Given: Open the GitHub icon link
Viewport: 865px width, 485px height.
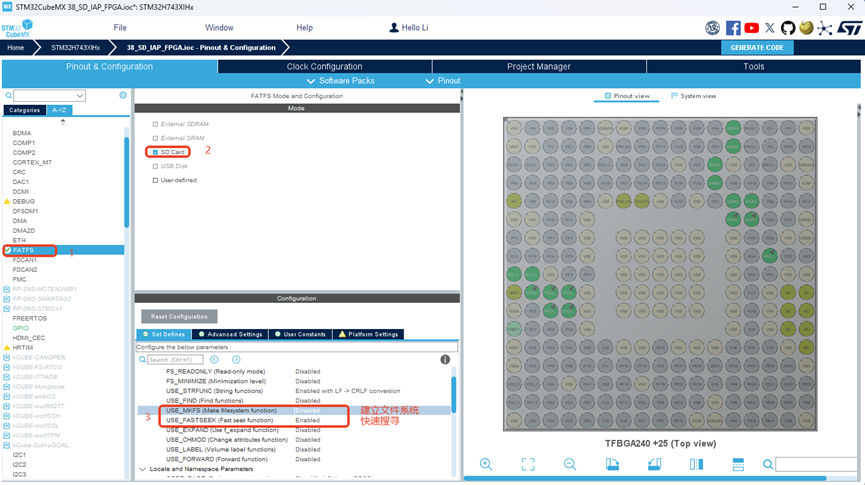Looking at the screenshot, I should pyautogui.click(x=788, y=28).
